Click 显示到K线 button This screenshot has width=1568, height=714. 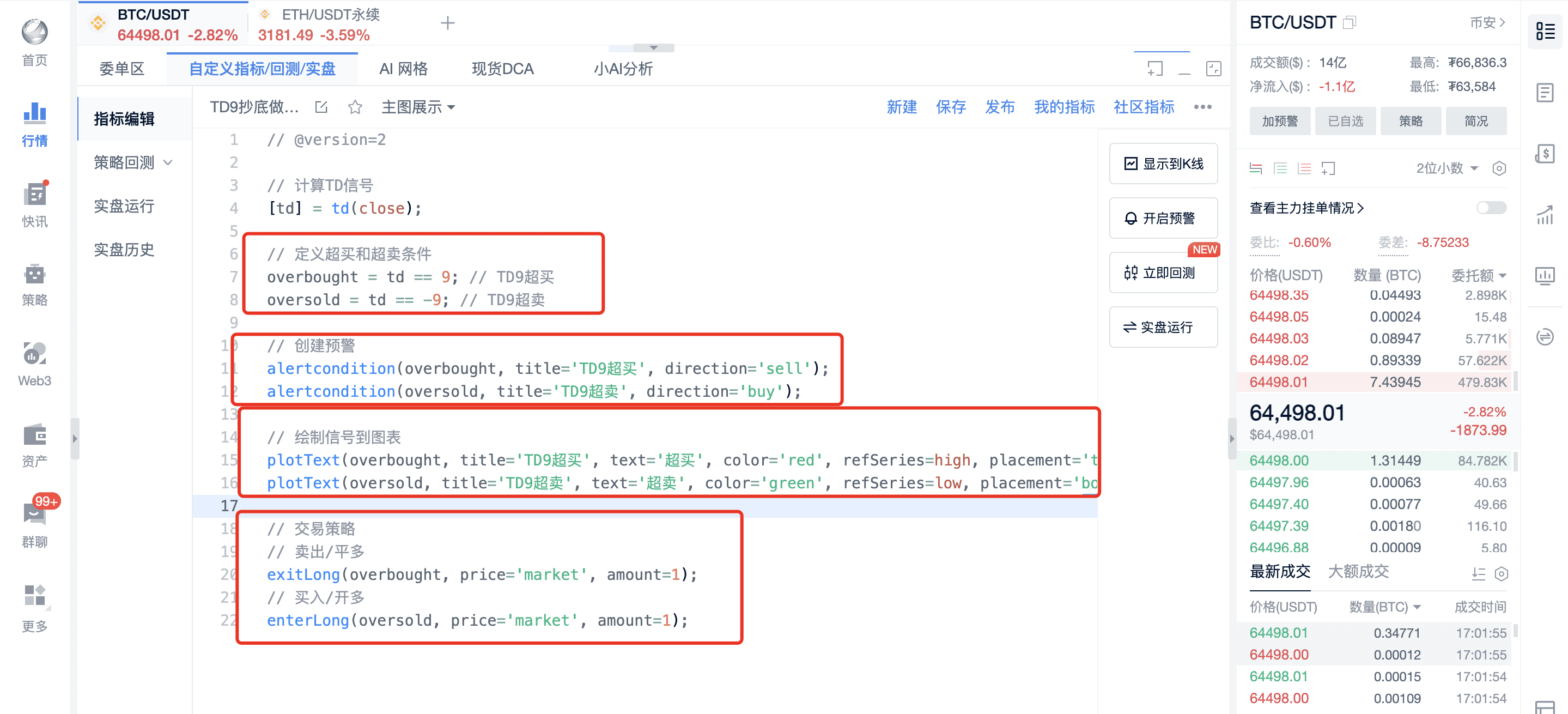tap(1163, 163)
